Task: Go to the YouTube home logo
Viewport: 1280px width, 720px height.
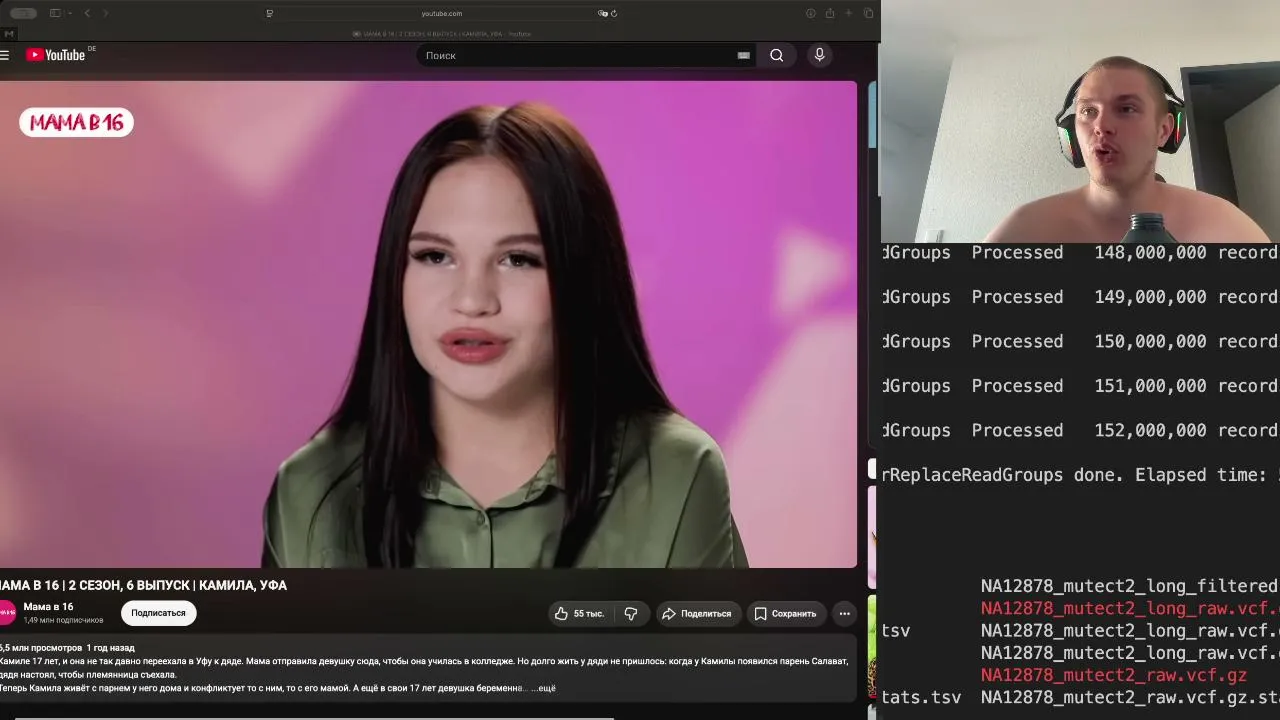Action: click(x=55, y=55)
